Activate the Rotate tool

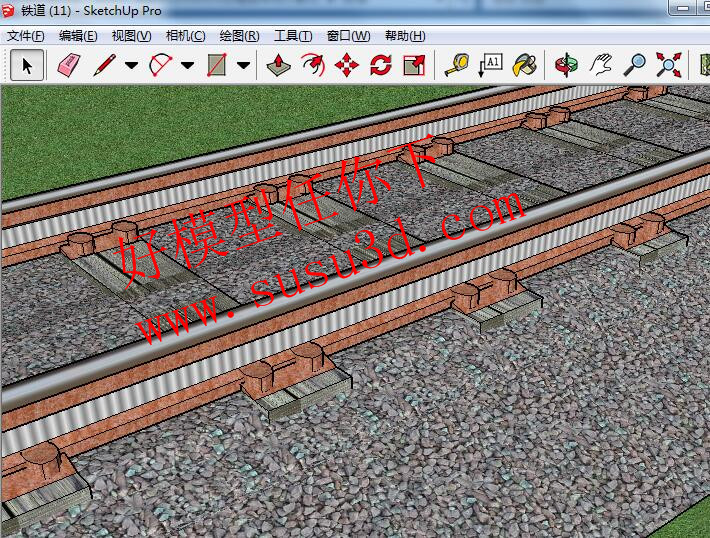381,65
